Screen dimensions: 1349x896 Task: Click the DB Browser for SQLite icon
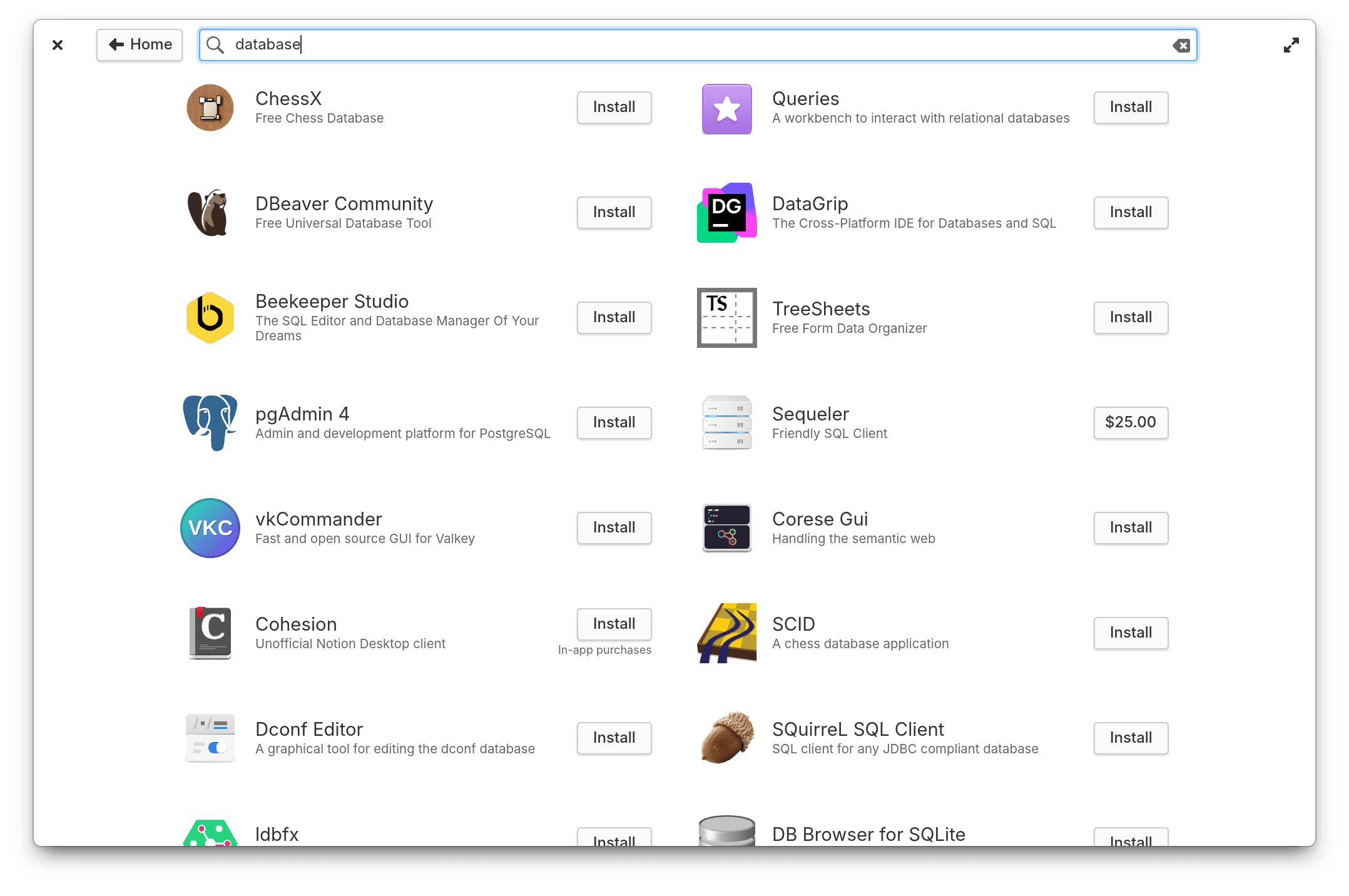tap(726, 835)
